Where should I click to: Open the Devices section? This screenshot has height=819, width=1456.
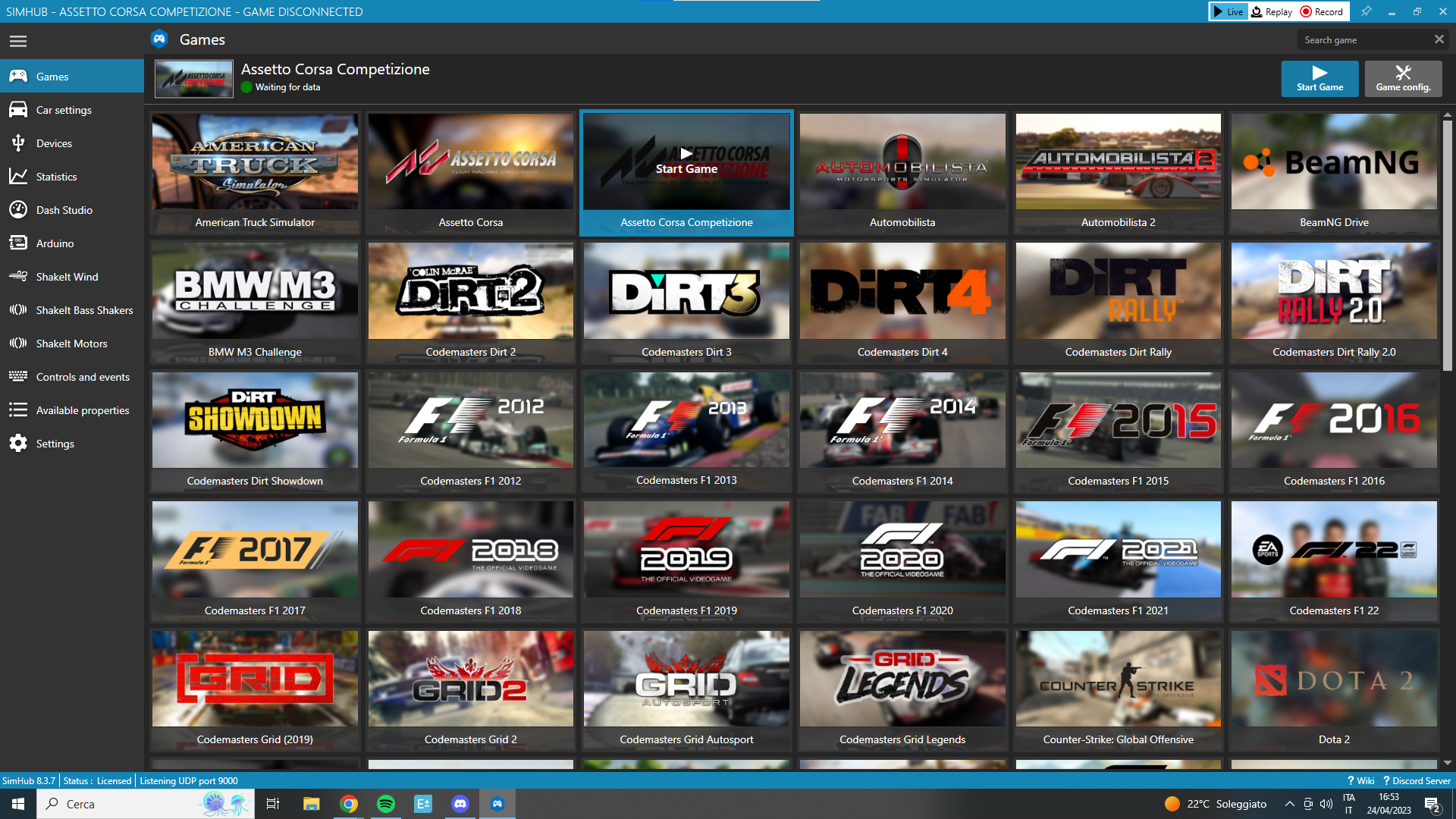point(72,143)
